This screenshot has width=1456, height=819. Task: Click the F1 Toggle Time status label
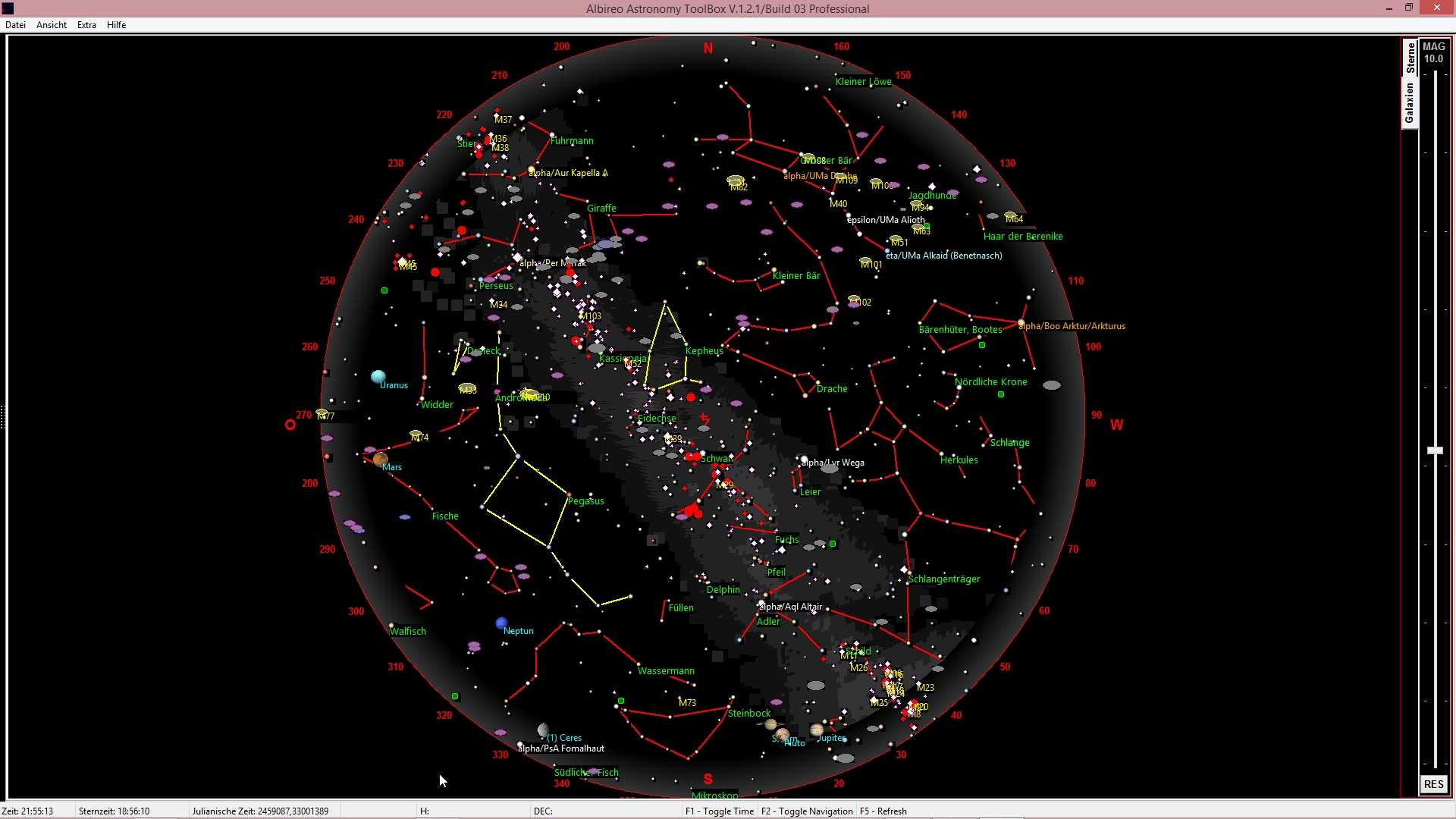point(719,811)
